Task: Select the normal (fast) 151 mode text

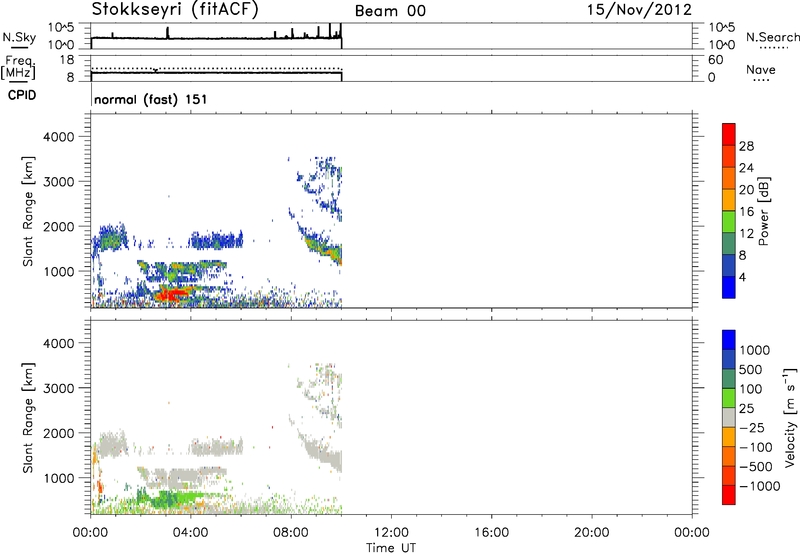Action: click(151, 99)
